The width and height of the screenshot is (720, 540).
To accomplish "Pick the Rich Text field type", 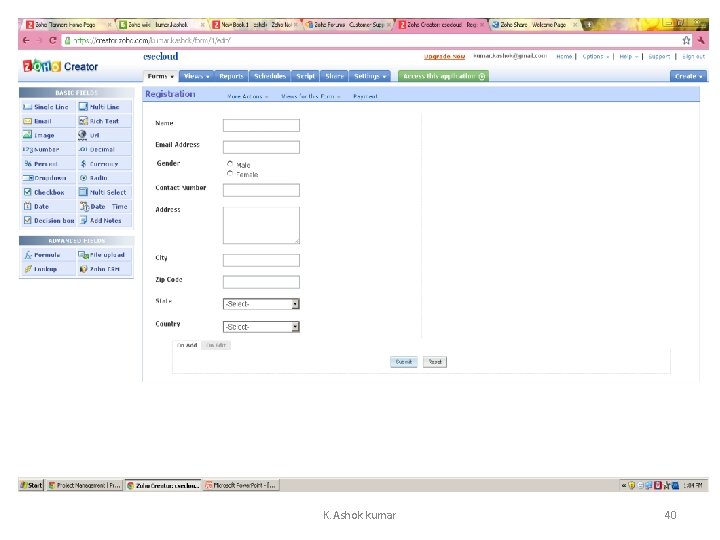I will click(x=104, y=121).
